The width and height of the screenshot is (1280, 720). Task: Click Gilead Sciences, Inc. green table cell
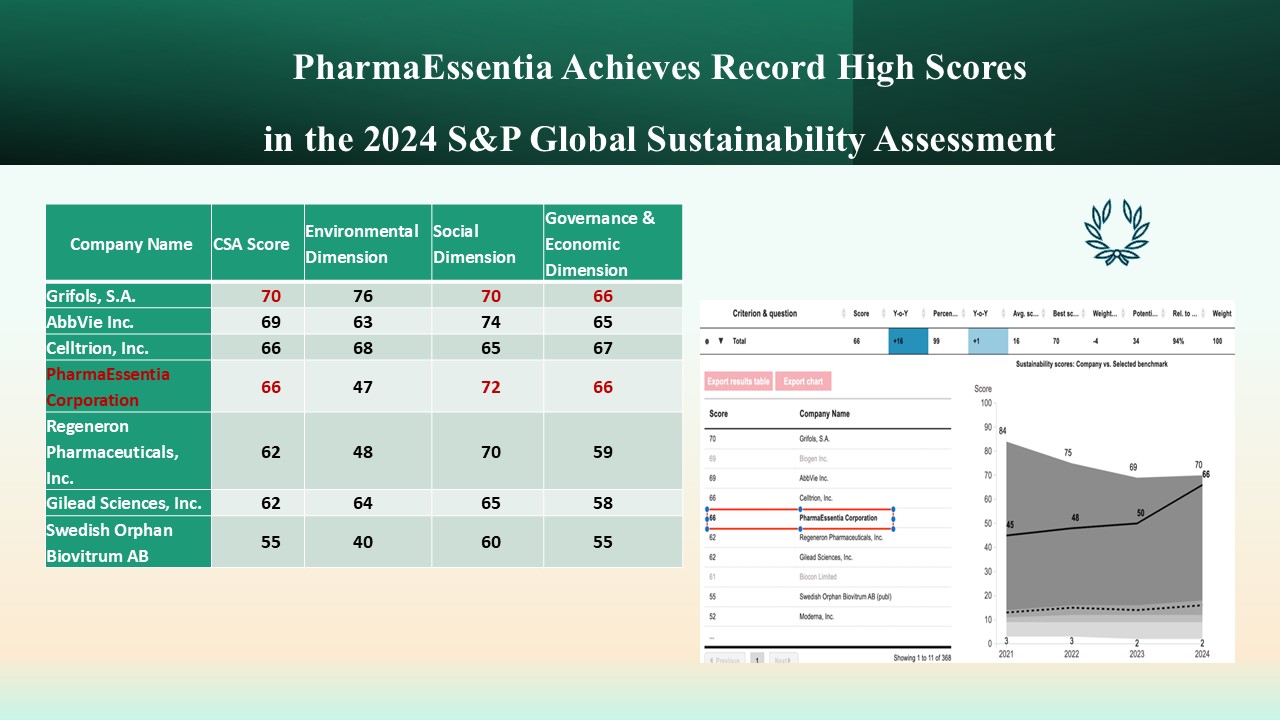129,503
